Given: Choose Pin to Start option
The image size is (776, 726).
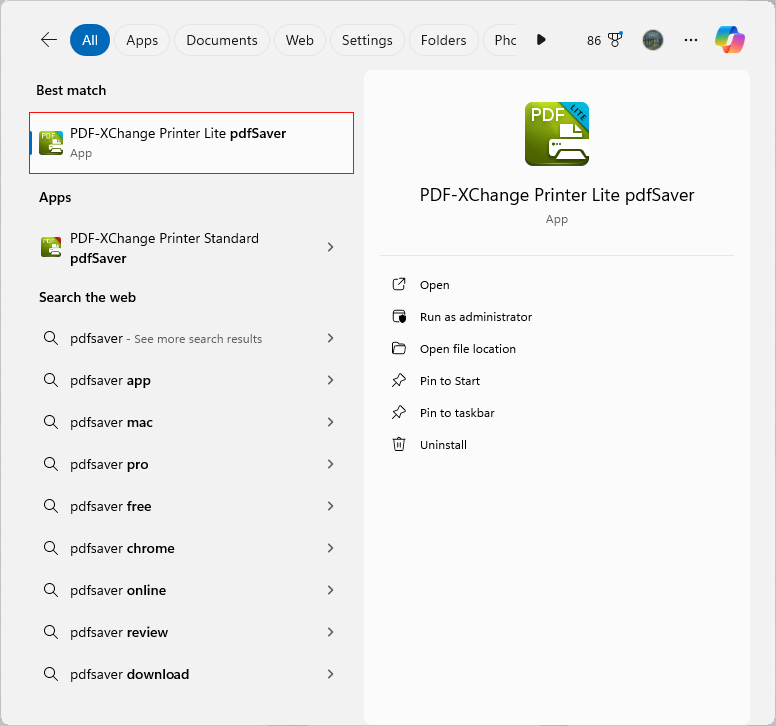Looking at the screenshot, I should 450,381.
